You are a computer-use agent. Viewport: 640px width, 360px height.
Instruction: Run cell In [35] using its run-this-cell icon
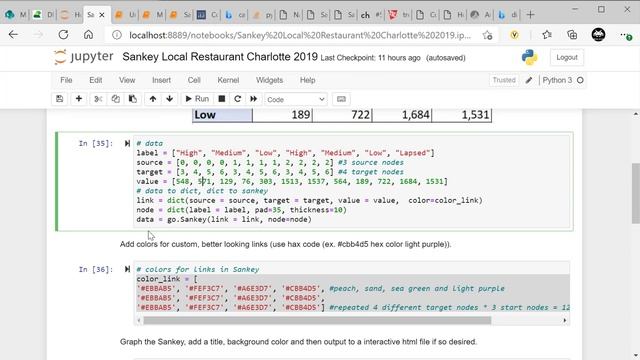click(127, 143)
